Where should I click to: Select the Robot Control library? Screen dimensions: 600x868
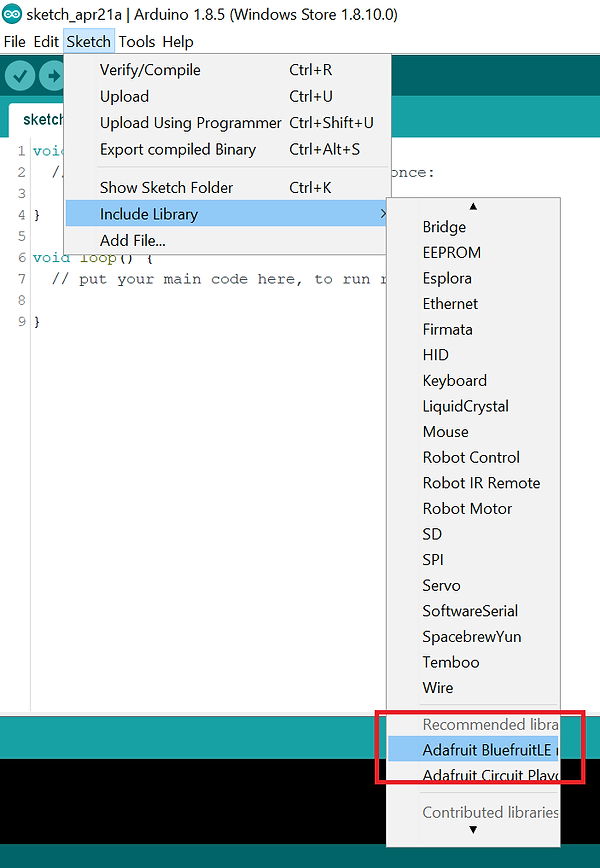coord(473,457)
